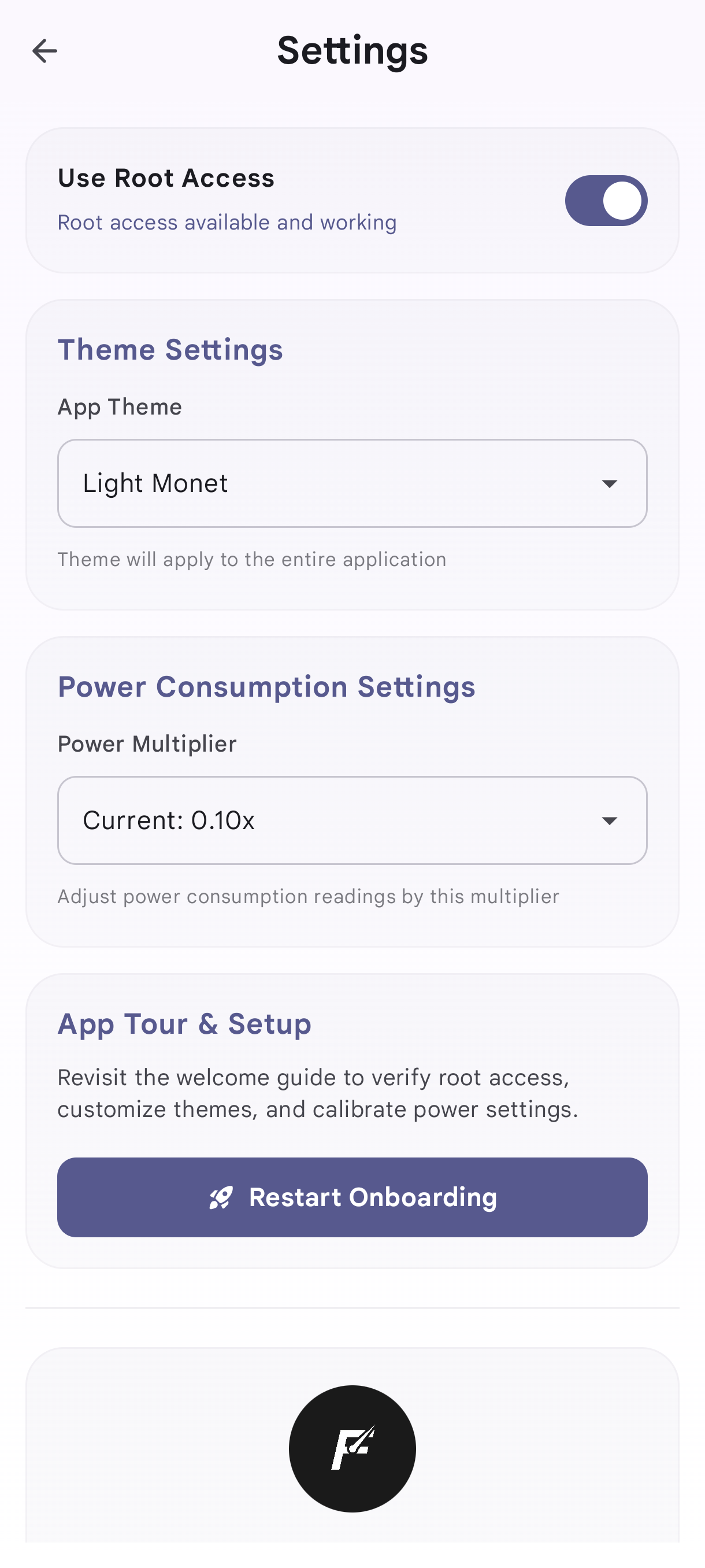
Task: Click the root access status message
Action: (227, 223)
